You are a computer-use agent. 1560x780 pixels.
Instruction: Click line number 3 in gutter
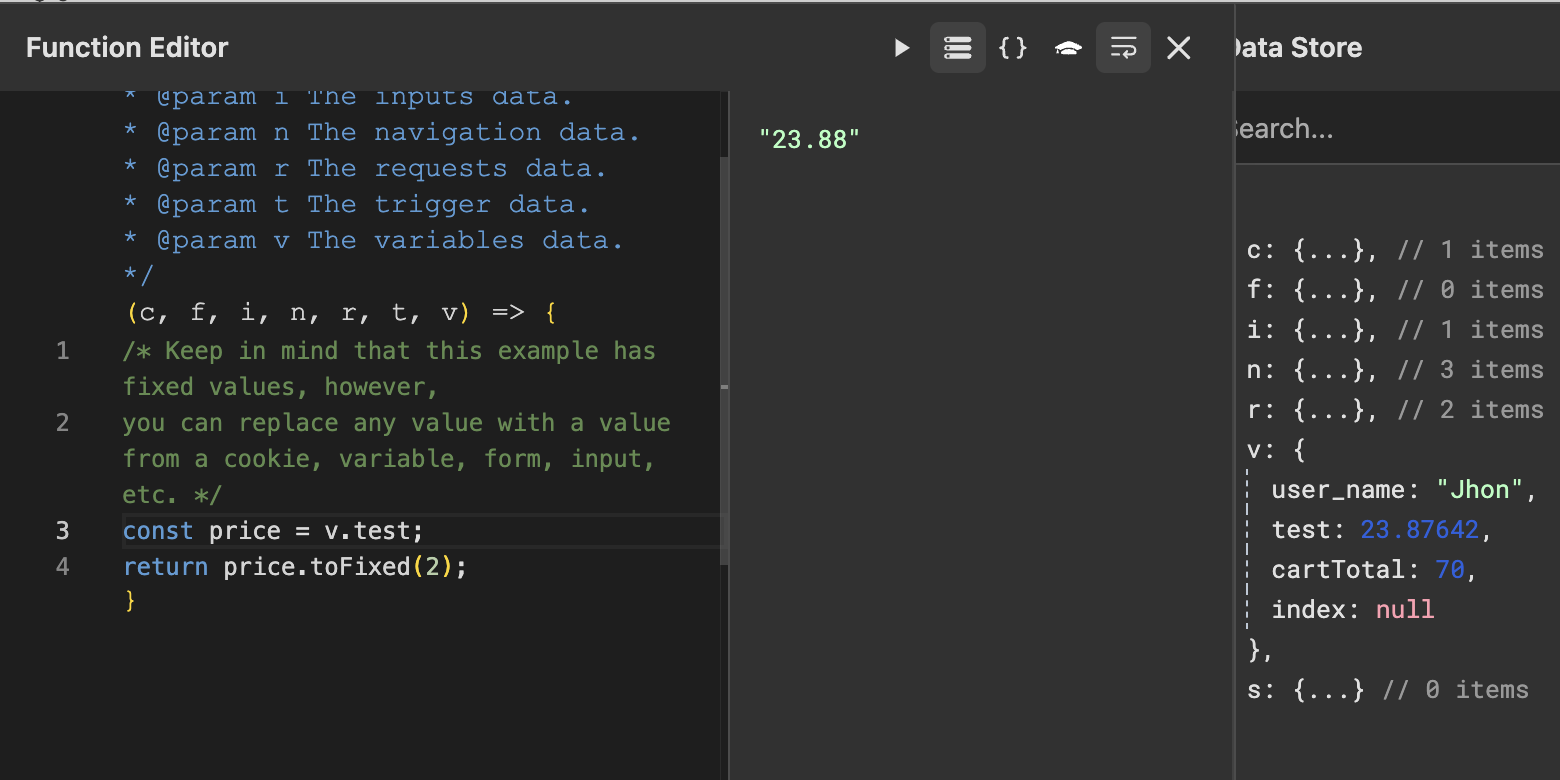pyautogui.click(x=63, y=531)
